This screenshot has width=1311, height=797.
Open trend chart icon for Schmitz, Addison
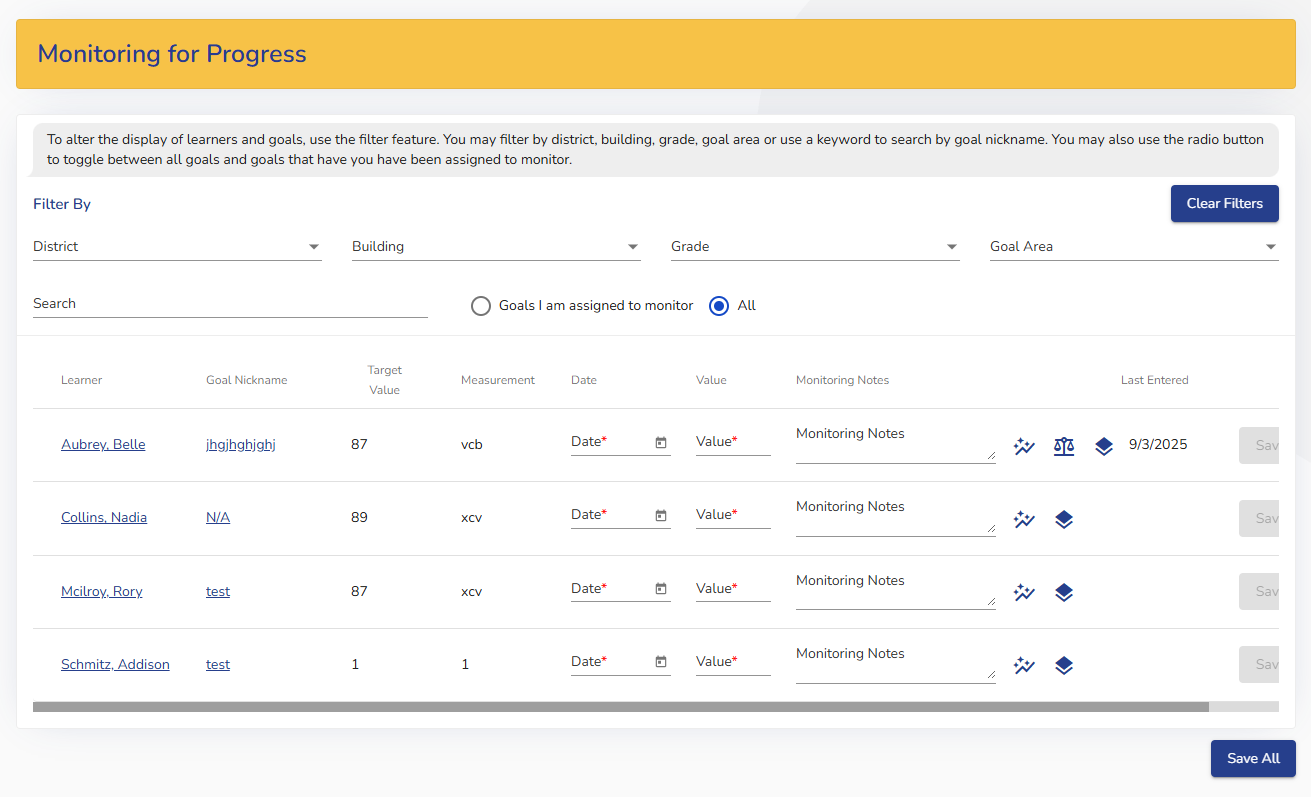(1023, 665)
